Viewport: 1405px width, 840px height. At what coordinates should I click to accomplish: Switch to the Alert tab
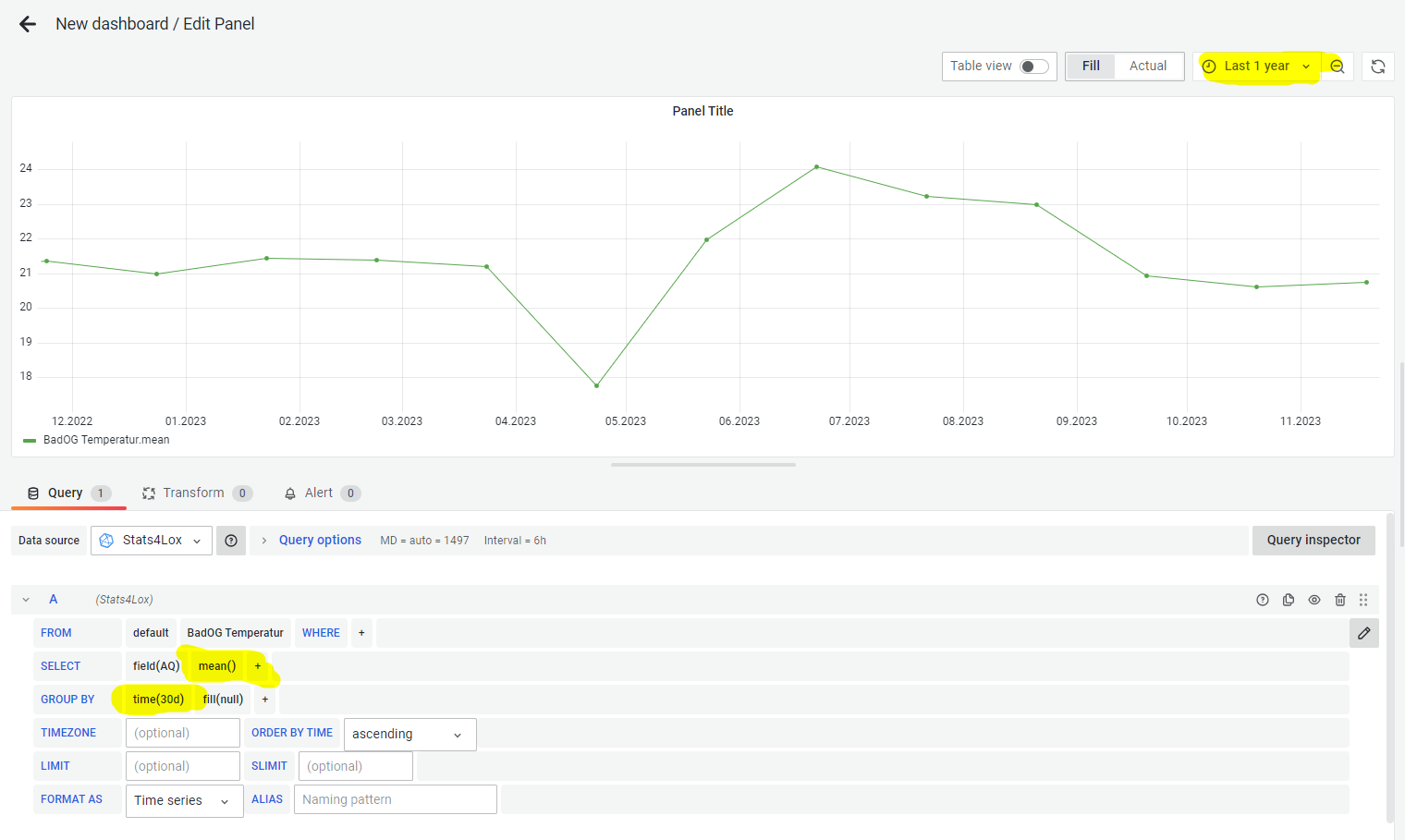pyautogui.click(x=319, y=493)
